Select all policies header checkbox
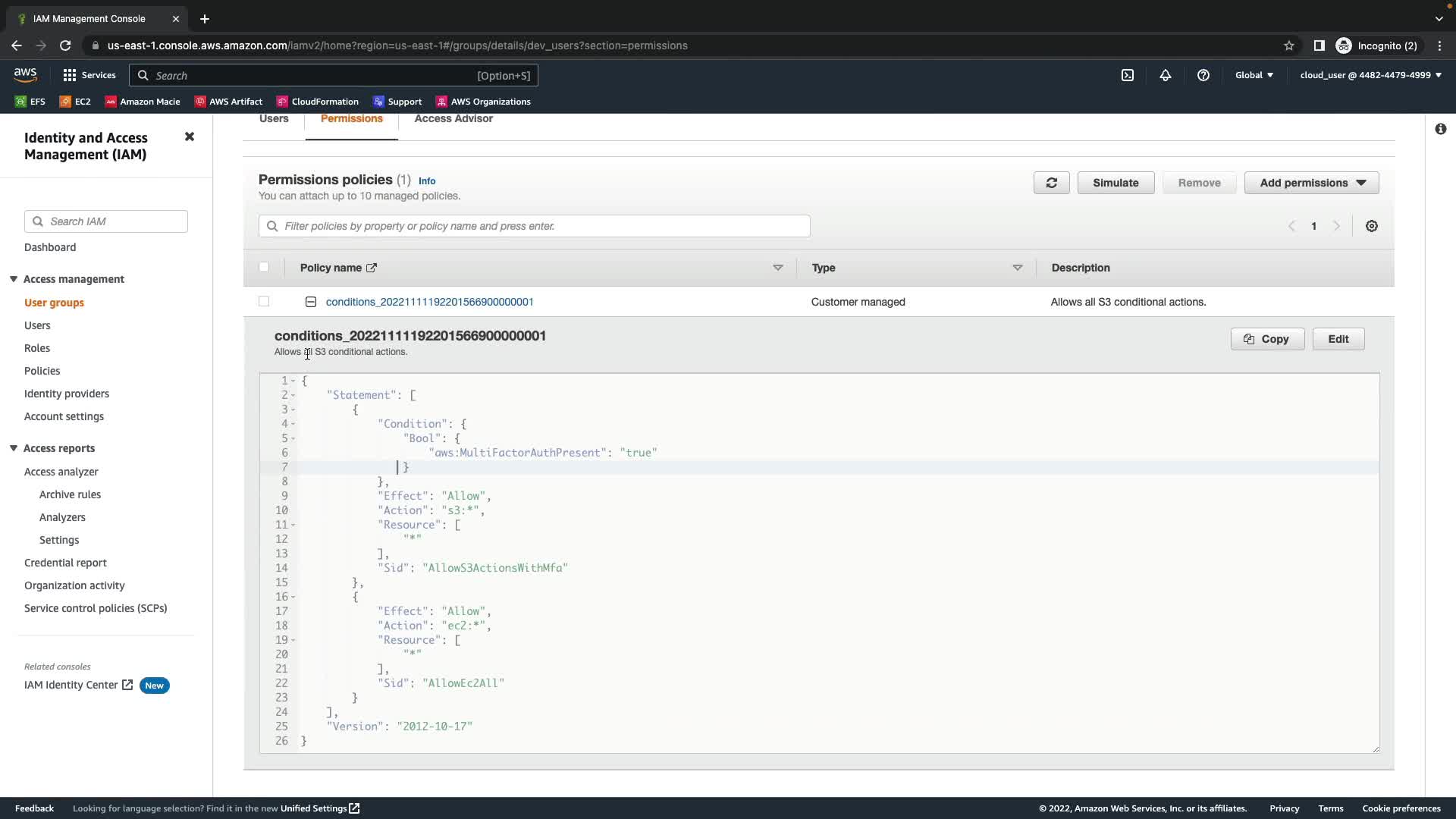Screen dimensions: 1456x819 [x=264, y=267]
